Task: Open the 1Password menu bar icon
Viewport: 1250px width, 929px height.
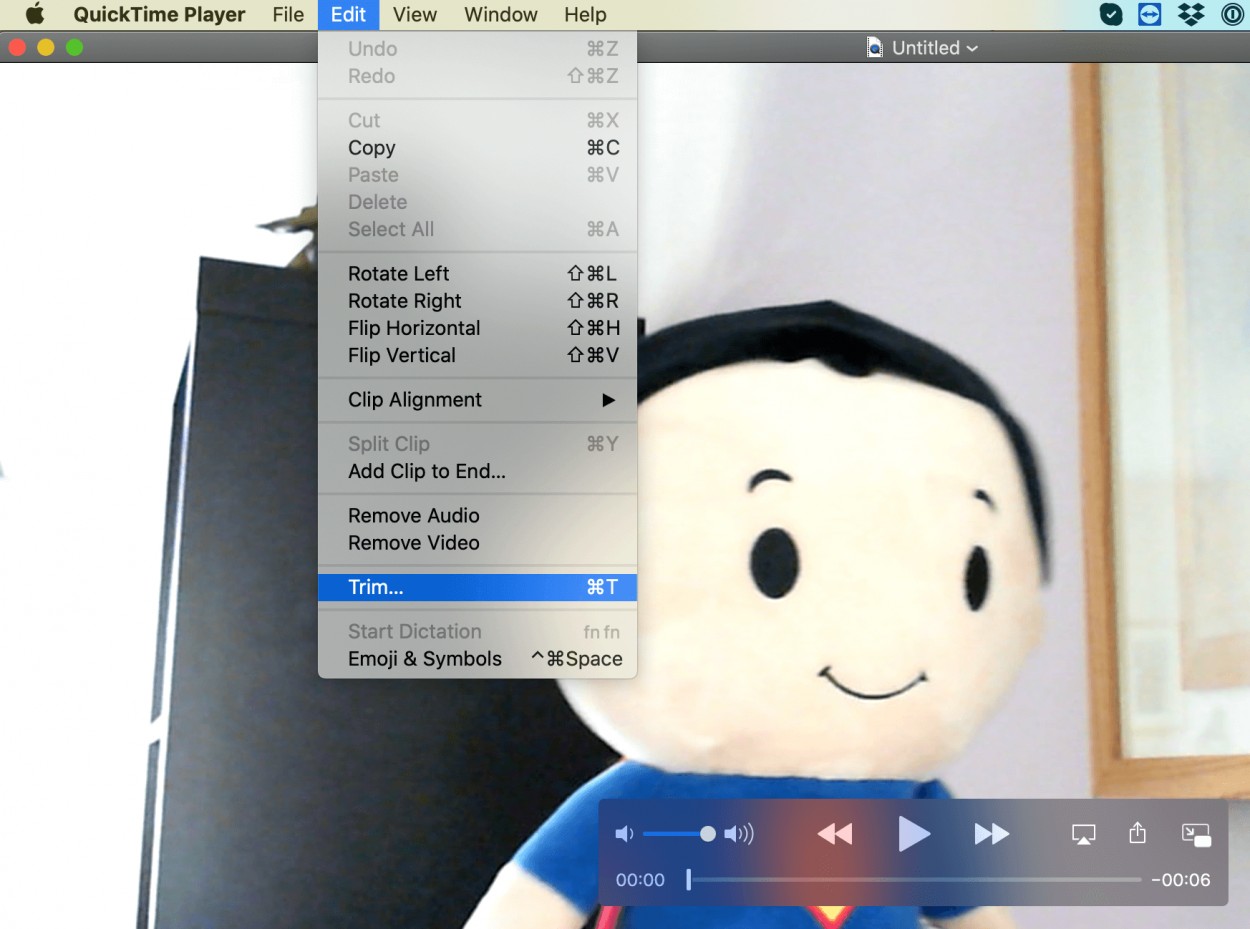Action: [x=1232, y=15]
